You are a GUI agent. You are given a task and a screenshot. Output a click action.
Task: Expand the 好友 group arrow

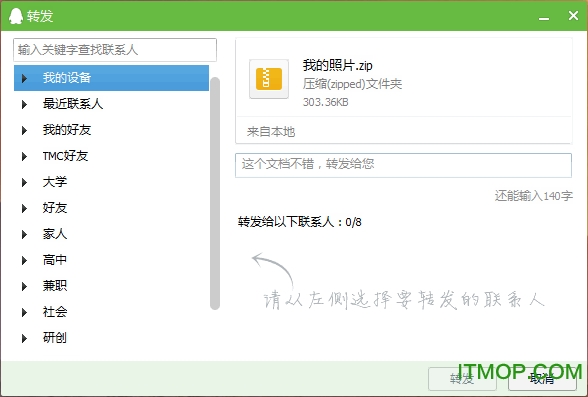[24, 208]
